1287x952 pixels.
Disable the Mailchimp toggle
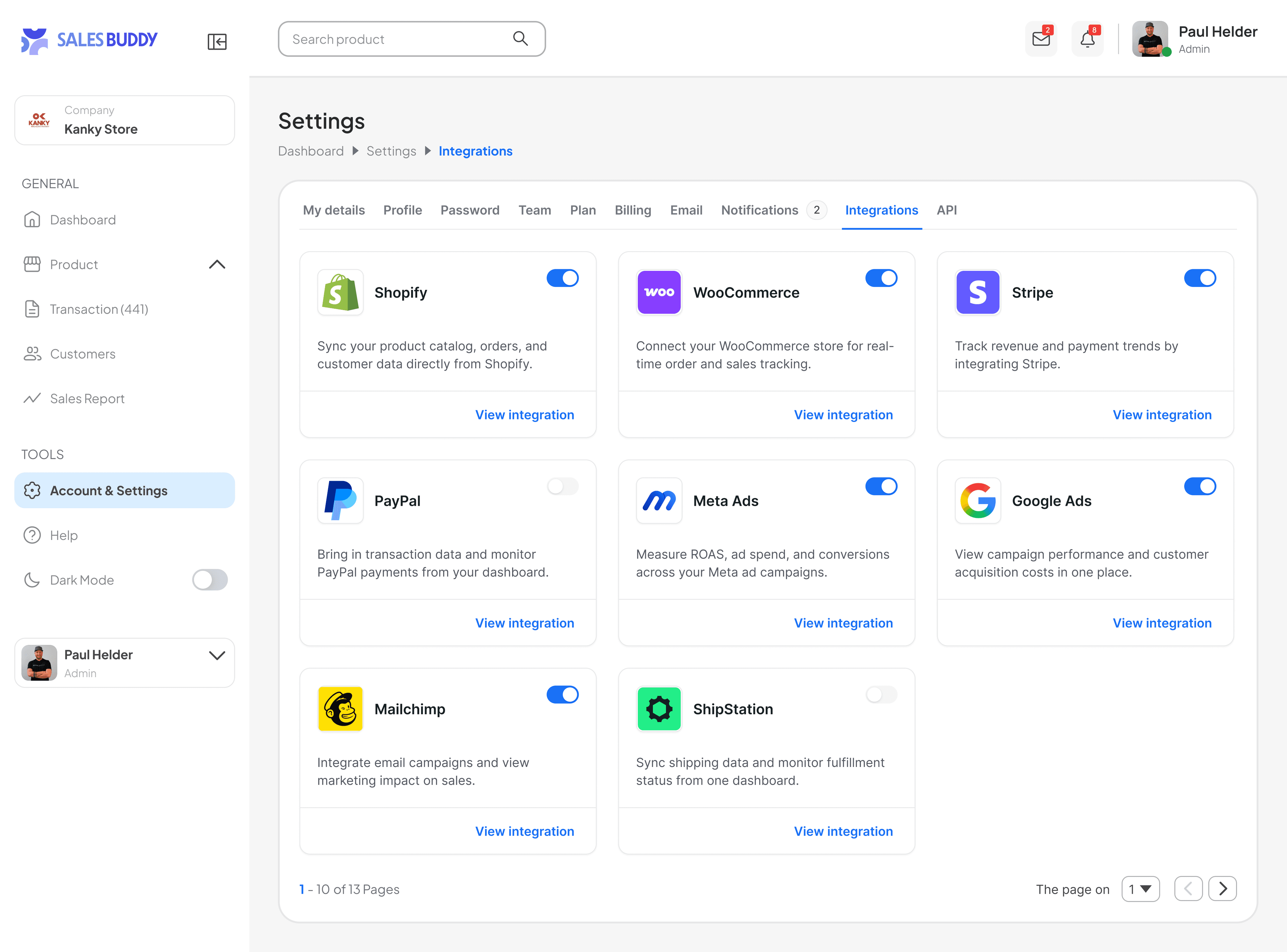(x=563, y=695)
